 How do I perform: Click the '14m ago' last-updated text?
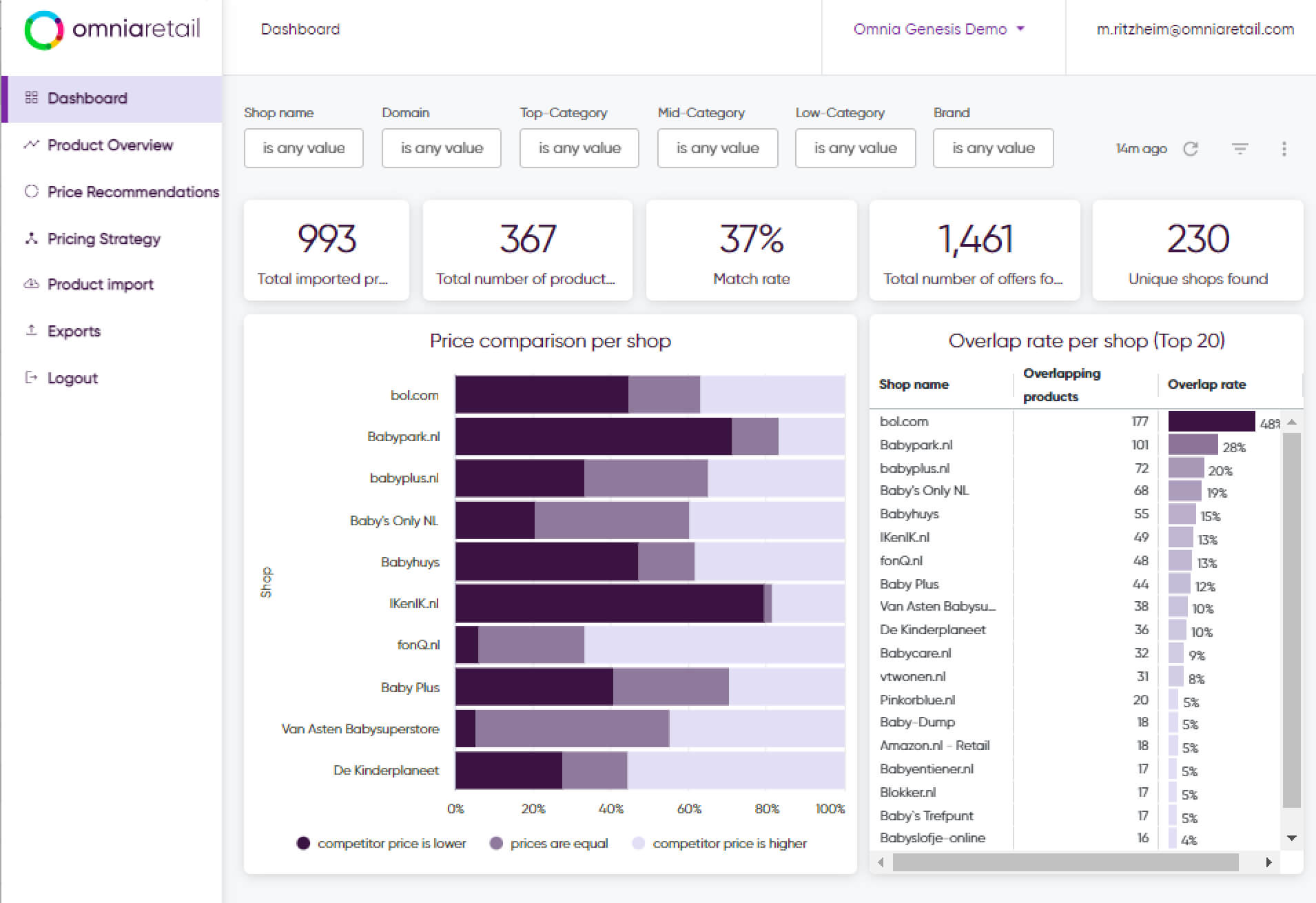(1141, 148)
